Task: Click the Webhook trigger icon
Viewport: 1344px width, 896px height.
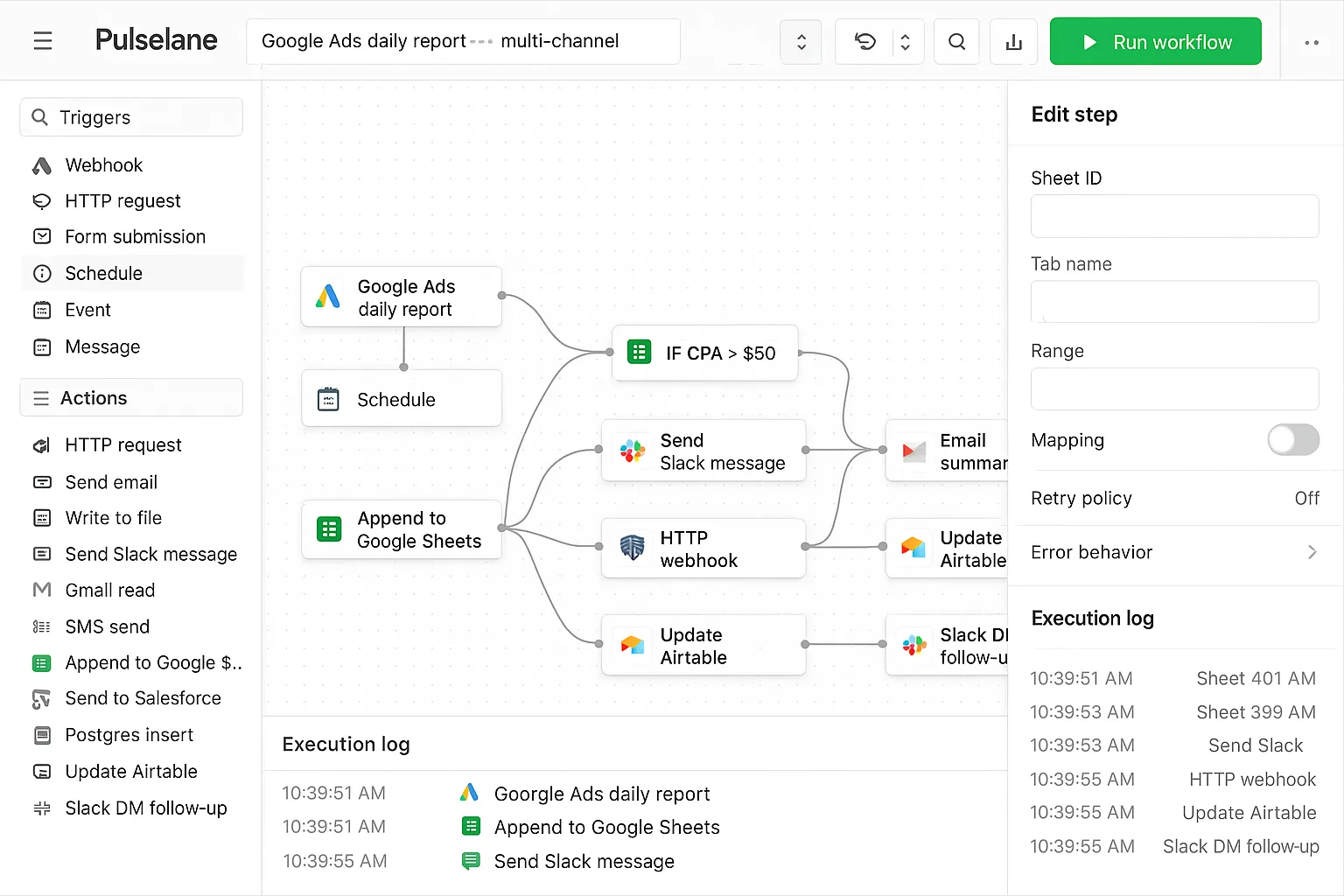Action: click(x=42, y=165)
